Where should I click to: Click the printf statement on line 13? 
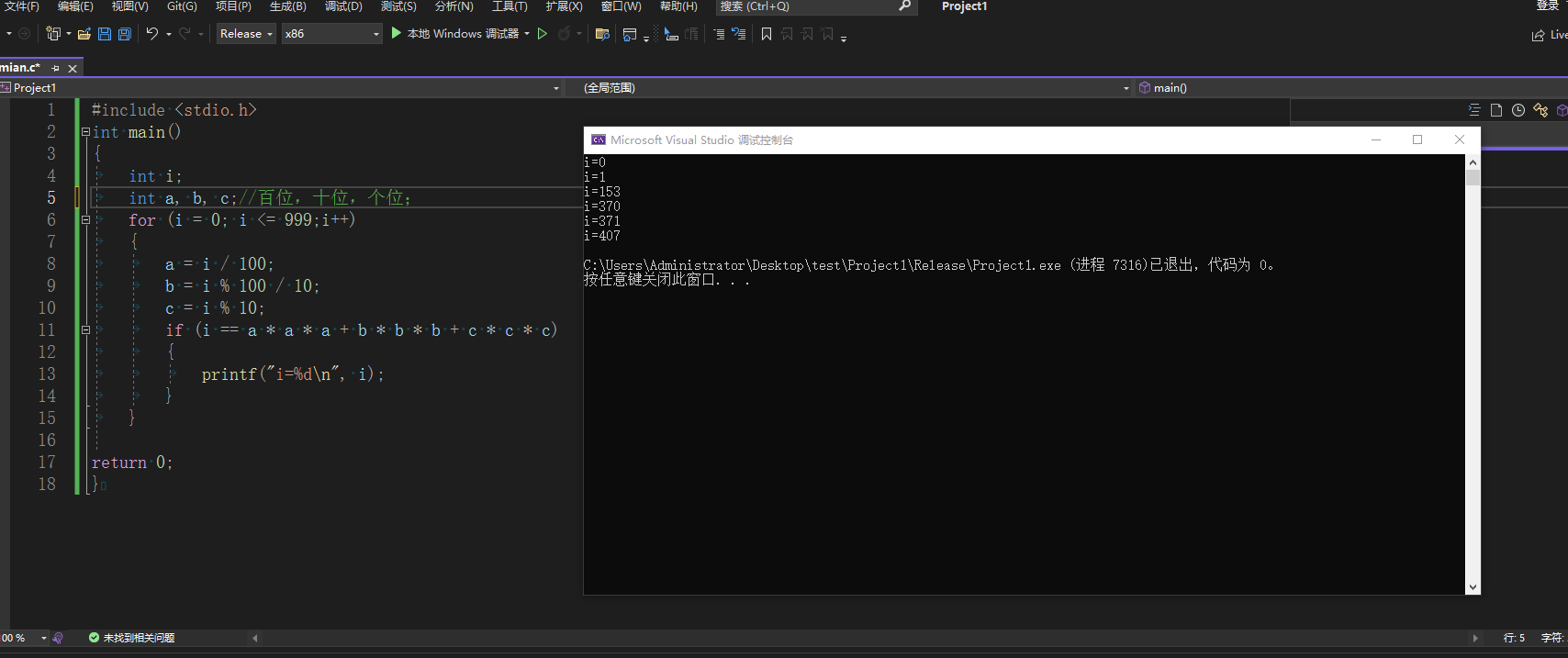[x=292, y=374]
